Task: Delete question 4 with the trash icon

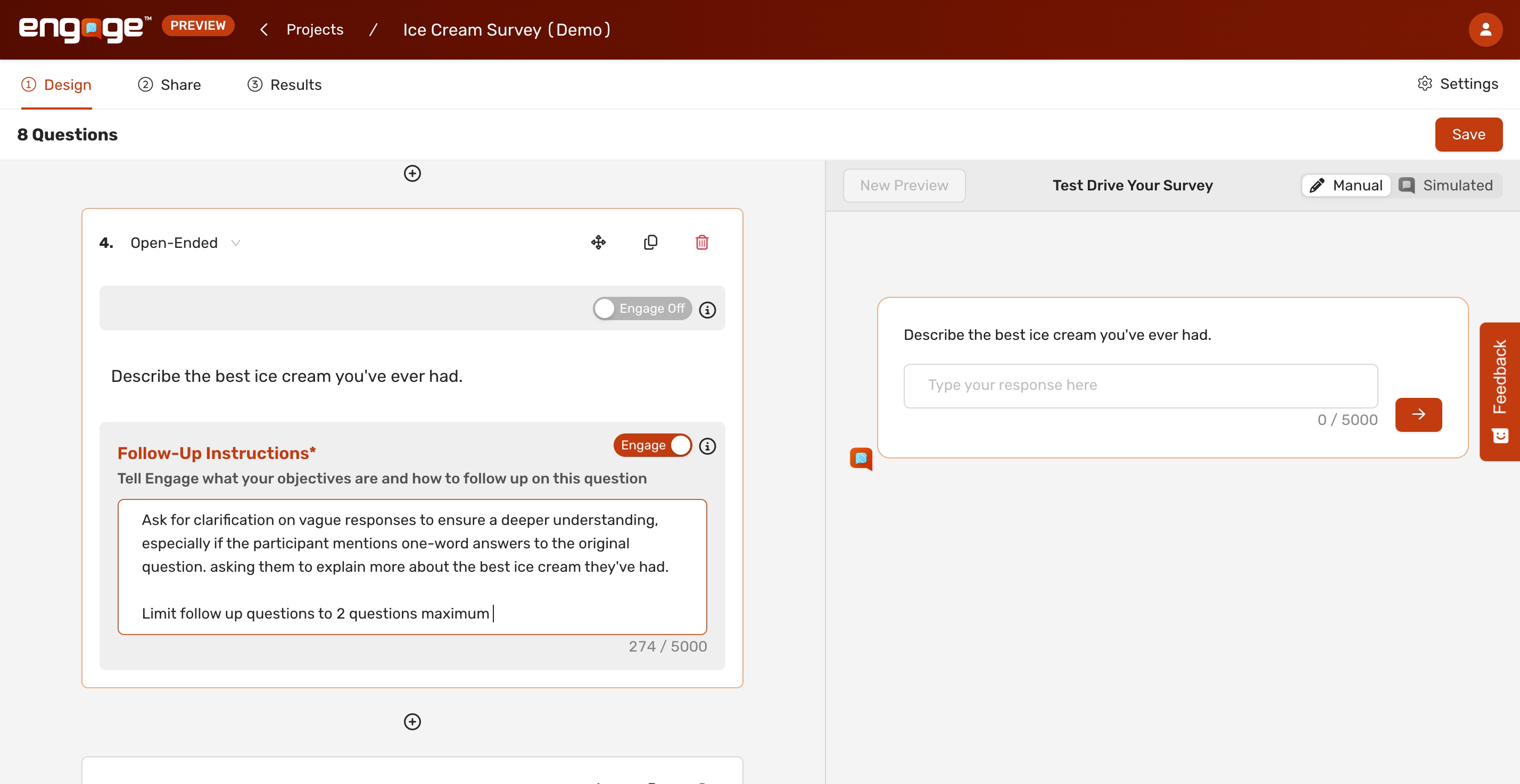Action: [701, 243]
